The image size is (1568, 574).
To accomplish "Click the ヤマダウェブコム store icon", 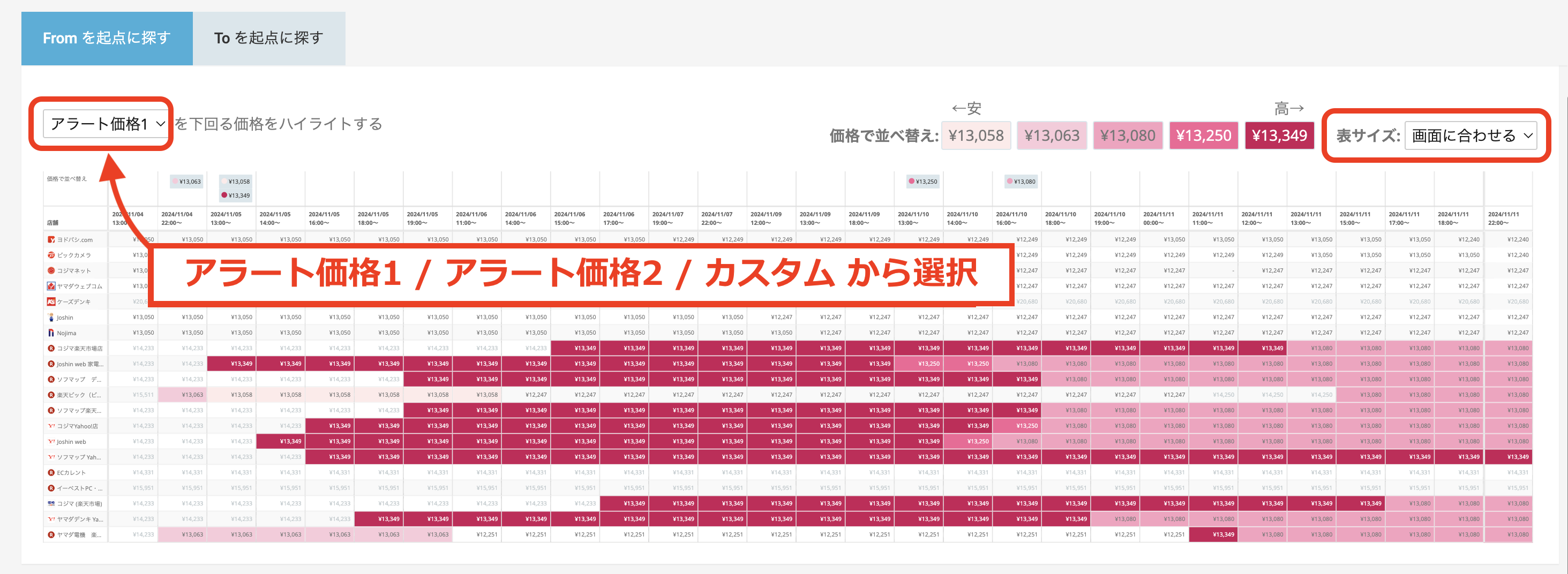I will click(x=51, y=286).
